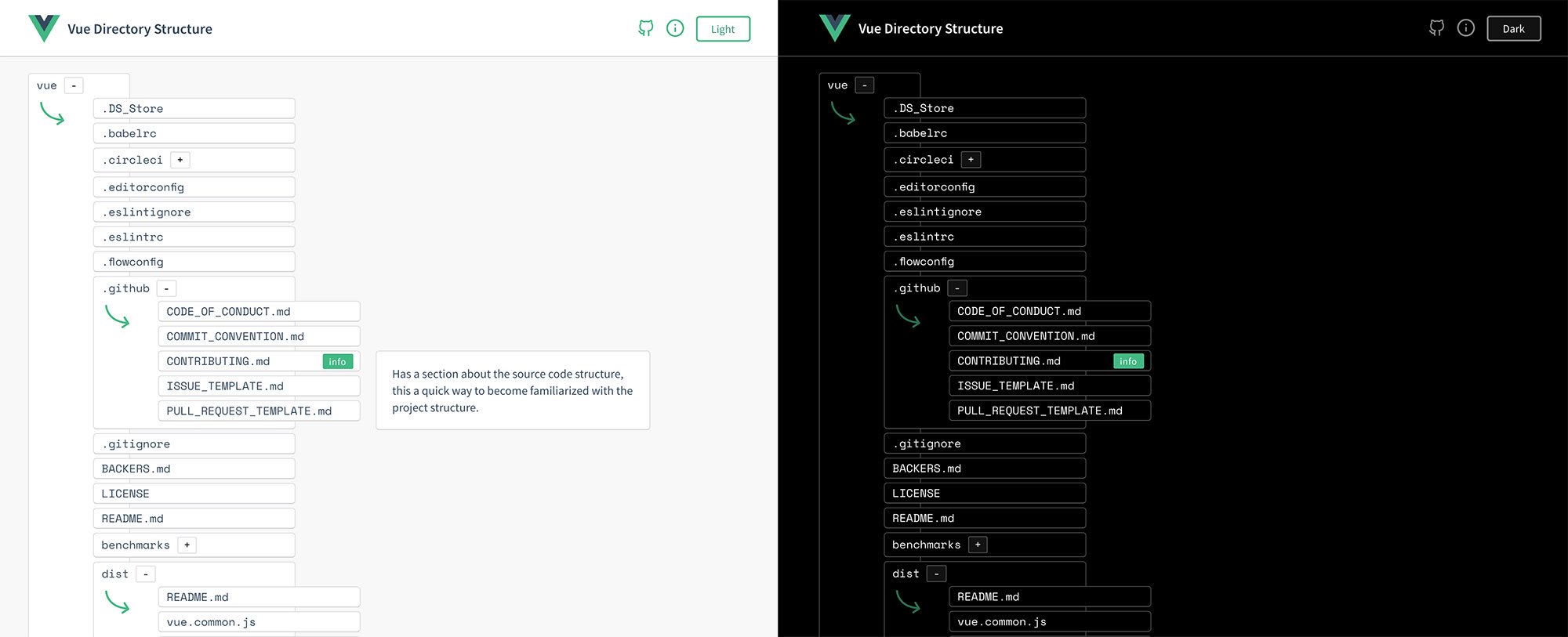Screen dimensions: 1568x637
Task: Click the CONTRIBUTING.md info tooltip text
Action: point(513,391)
